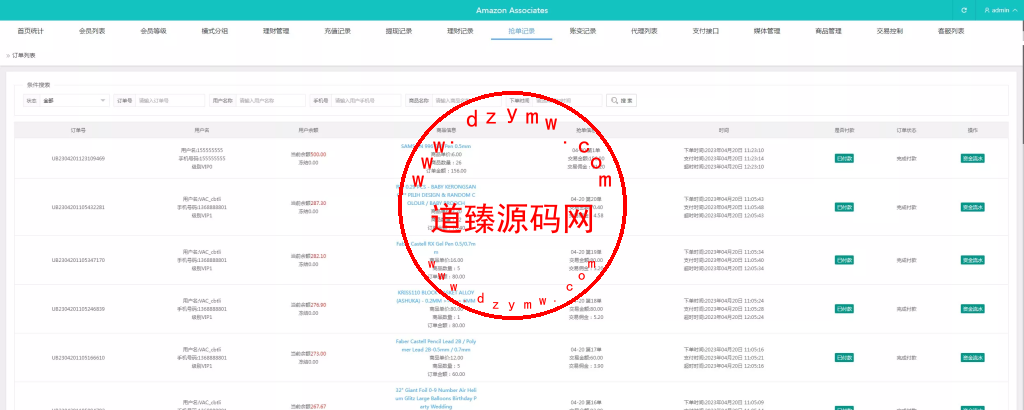Click the 操作 column header
The width and height of the screenshot is (1024, 410).
[x=972, y=131]
